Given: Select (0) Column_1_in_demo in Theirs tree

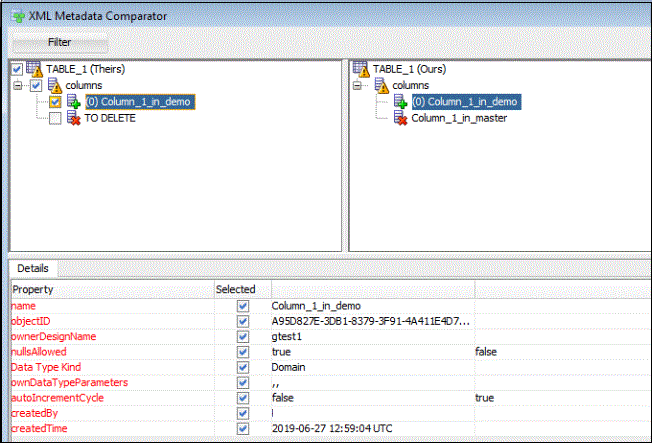Looking at the screenshot, I should tap(140, 102).
